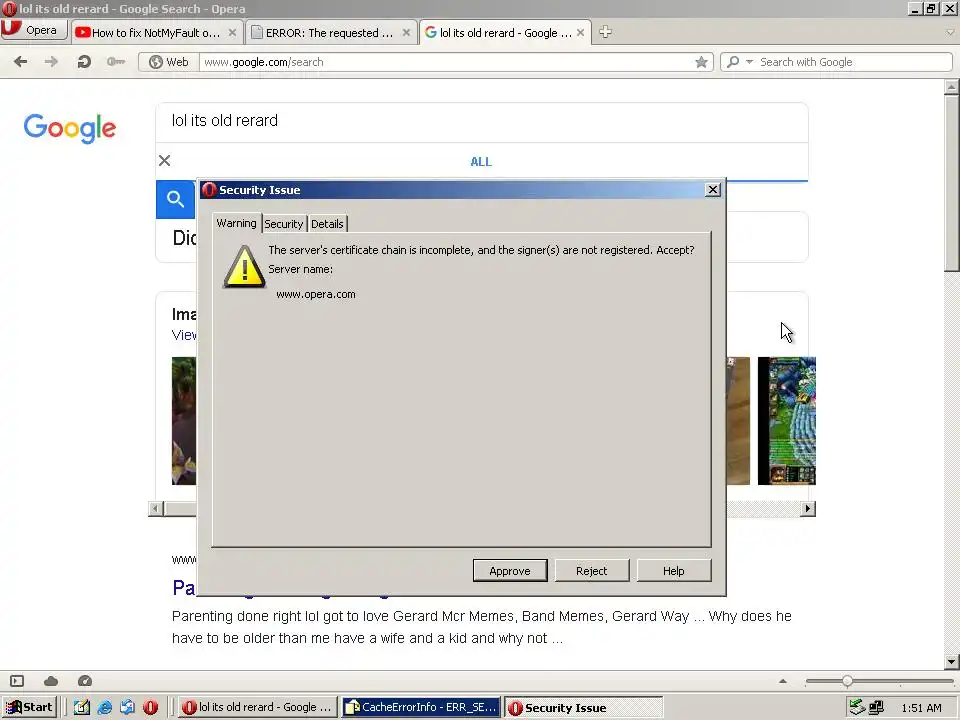Image resolution: width=960 pixels, height=720 pixels.
Task: Click image carousel right scroll arrow
Action: pos(808,509)
